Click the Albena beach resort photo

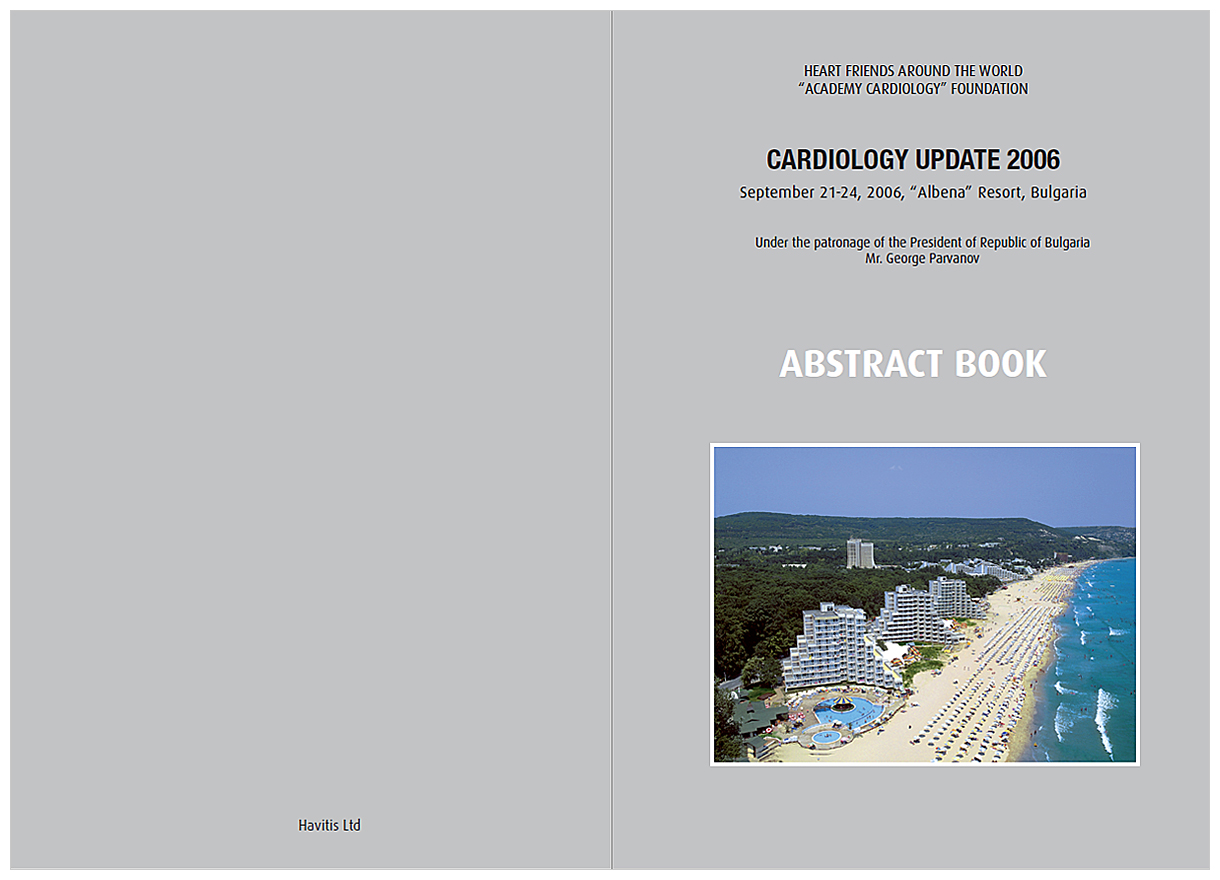click(x=925, y=605)
